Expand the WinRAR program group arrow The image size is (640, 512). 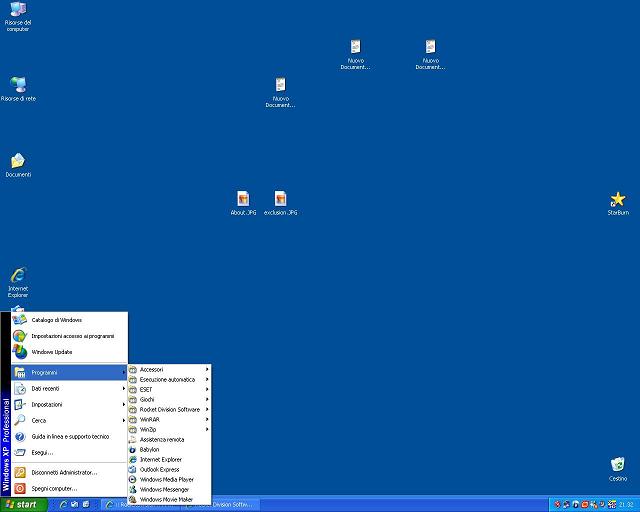tap(207, 419)
